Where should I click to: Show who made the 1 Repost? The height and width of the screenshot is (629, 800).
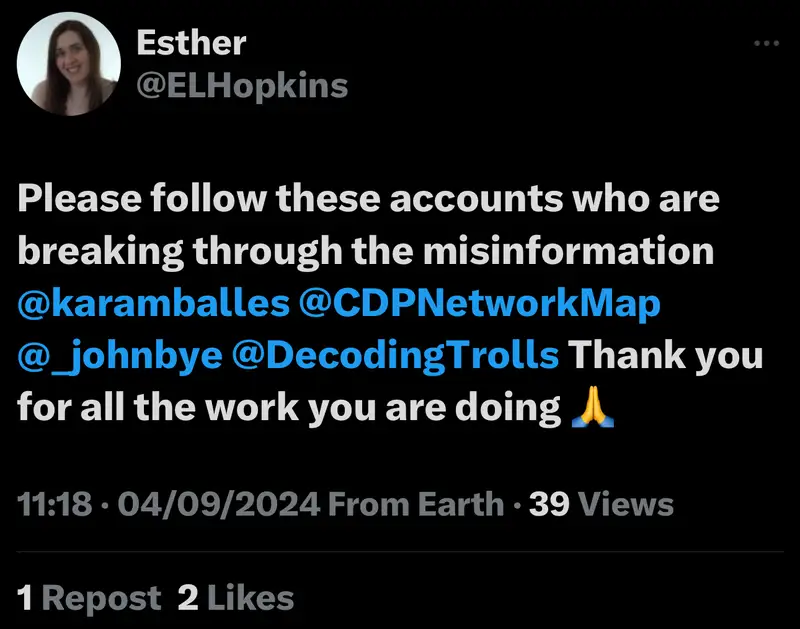click(x=90, y=598)
